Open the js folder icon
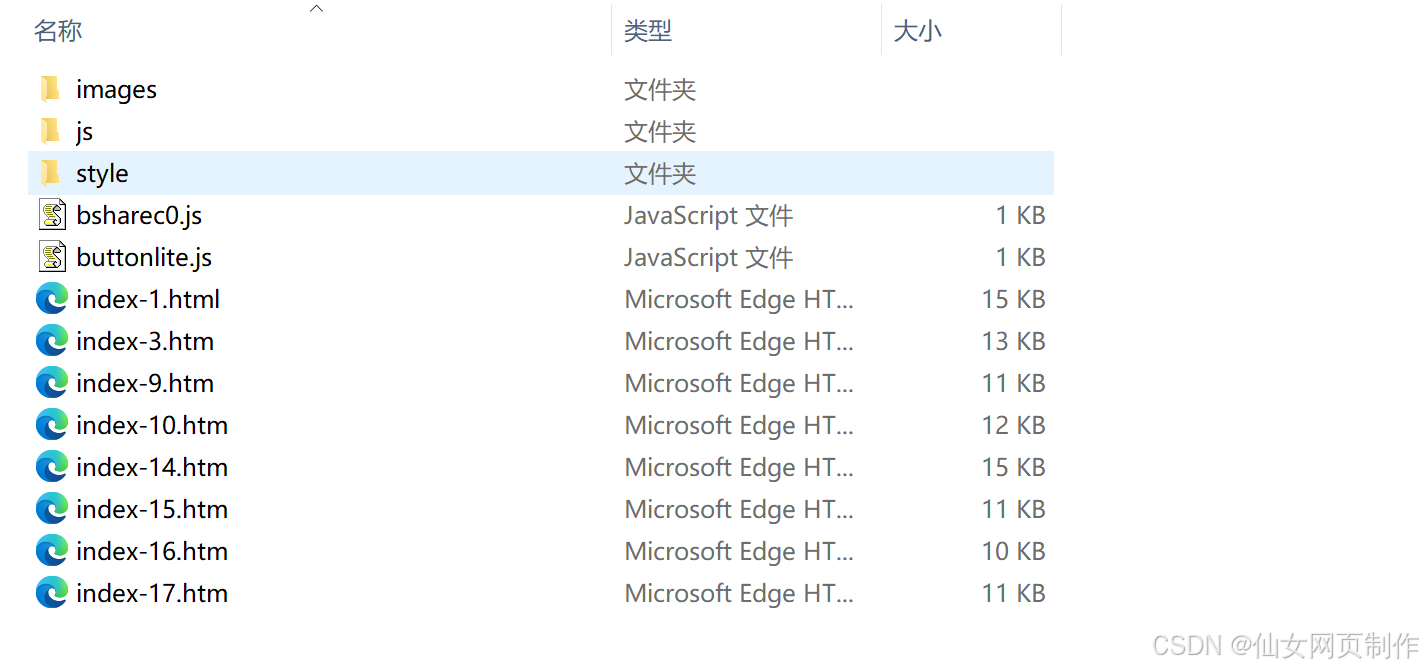Viewport: 1423px width, 671px height. (50, 130)
